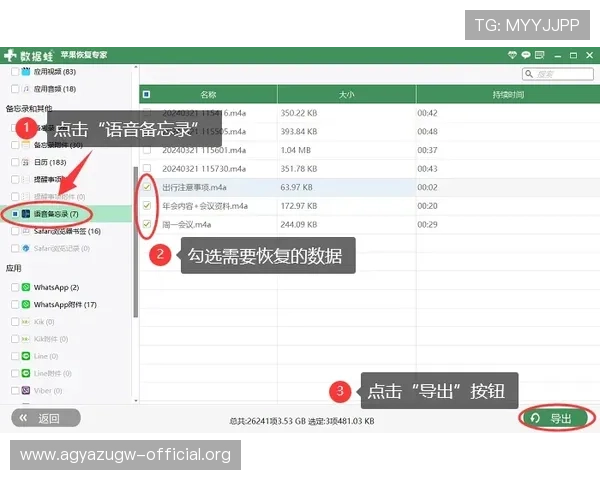Click the Viber (0) purple icon
This screenshot has width=600, height=480.
point(26,390)
